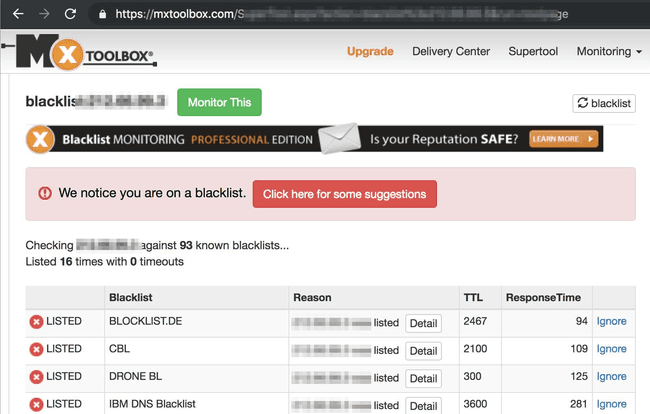Ignore the DRONE BL listing

(x=611, y=376)
